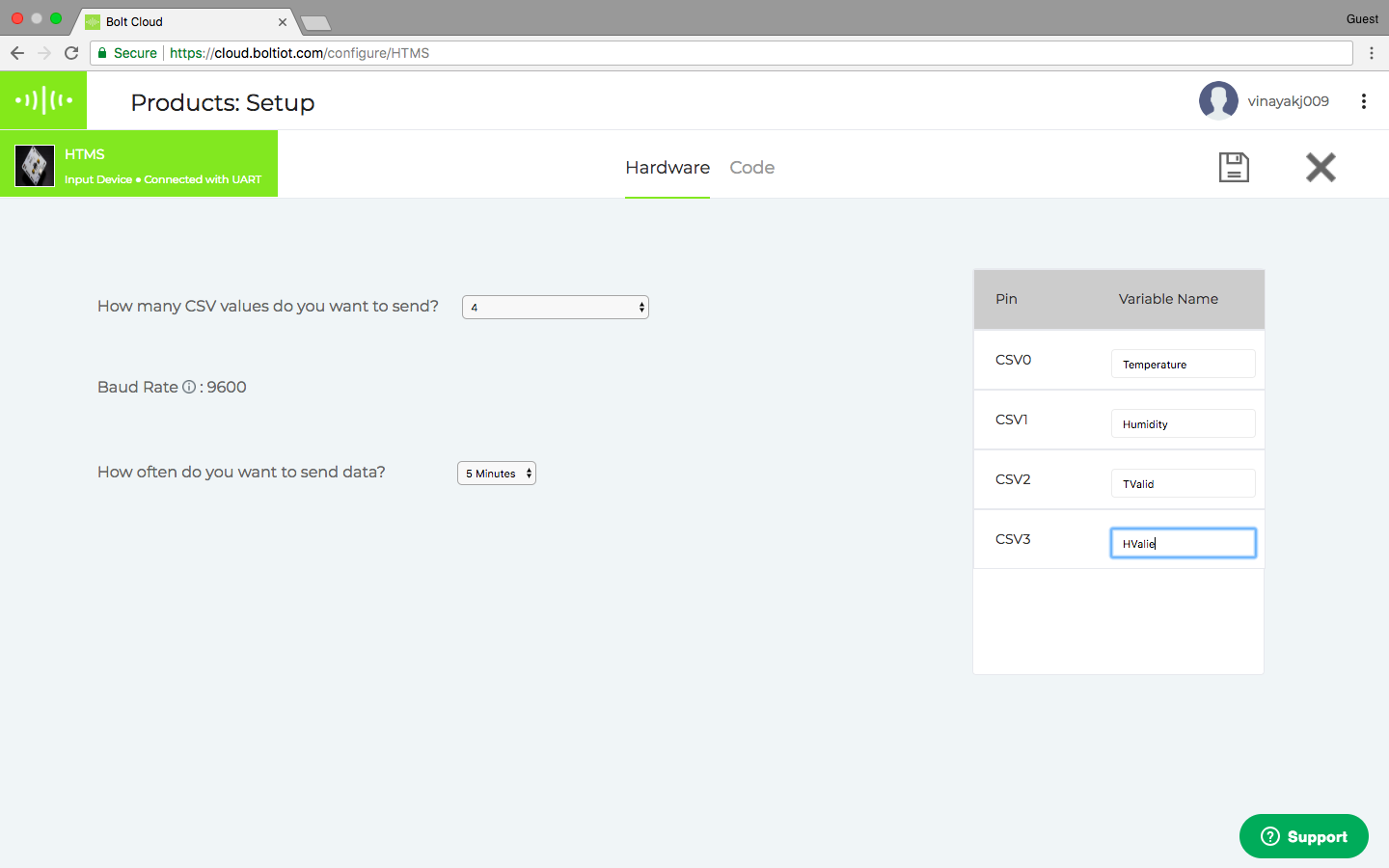Focus the CSV2 TValid input field
The height and width of the screenshot is (868, 1389).
[x=1183, y=484]
